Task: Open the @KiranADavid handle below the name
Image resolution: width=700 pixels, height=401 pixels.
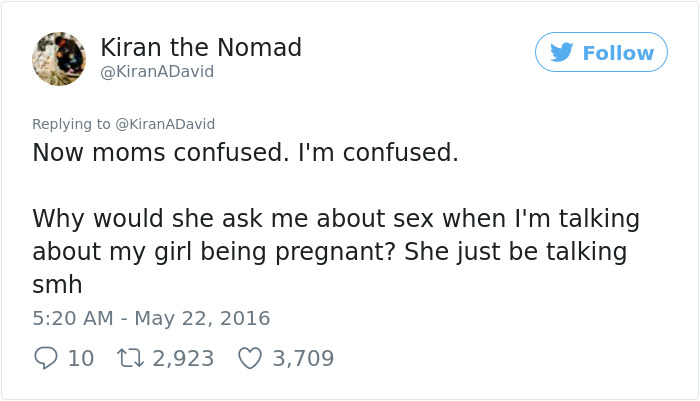Action: (x=157, y=72)
